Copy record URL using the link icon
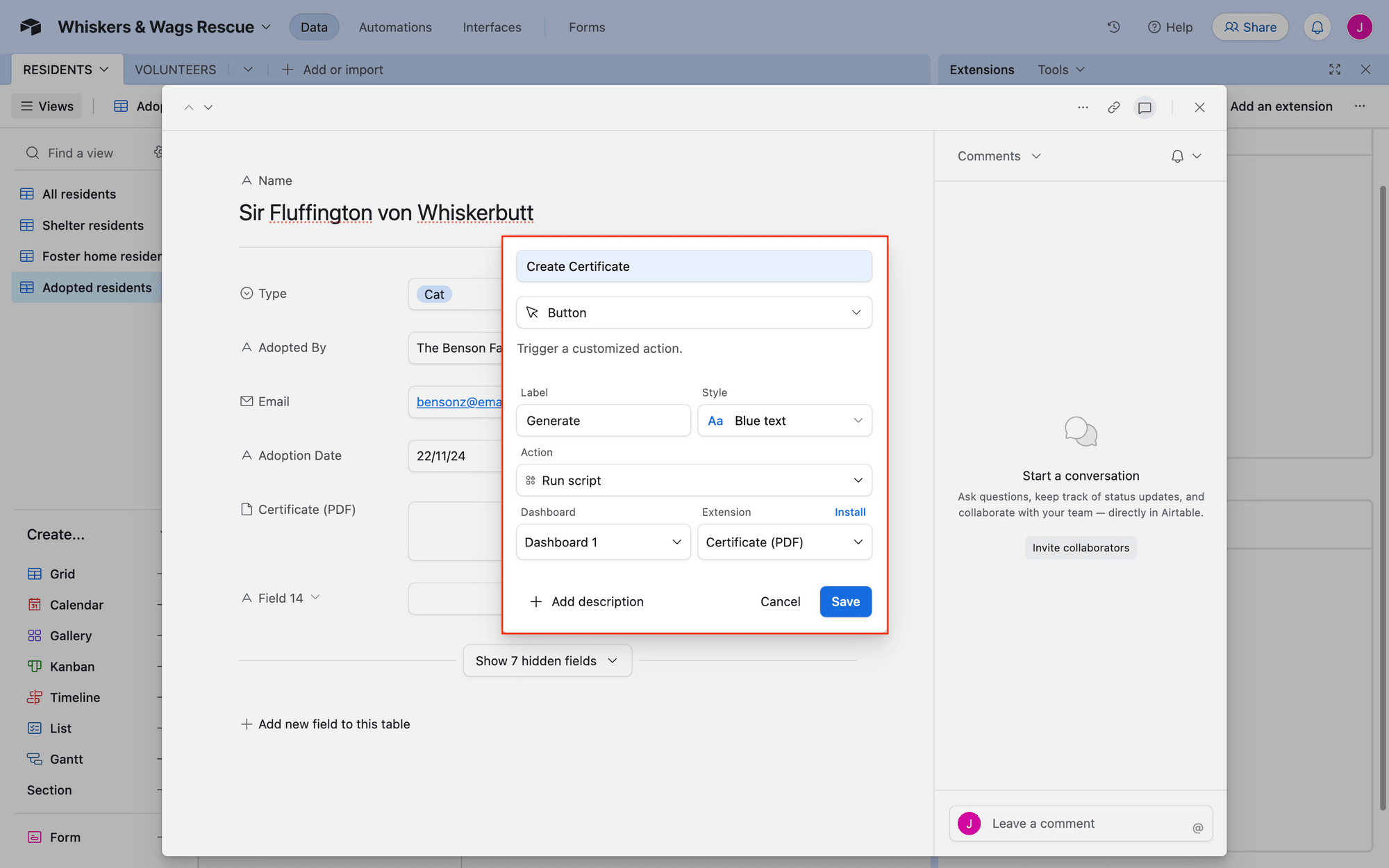The height and width of the screenshot is (868, 1389). 1114,108
